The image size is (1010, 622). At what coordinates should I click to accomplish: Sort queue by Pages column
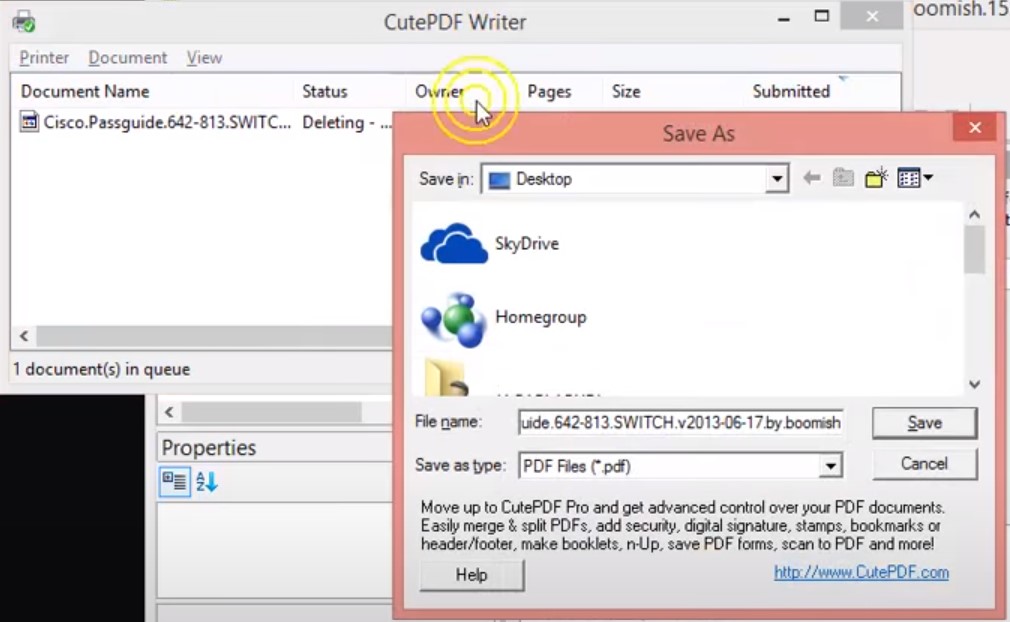click(549, 91)
